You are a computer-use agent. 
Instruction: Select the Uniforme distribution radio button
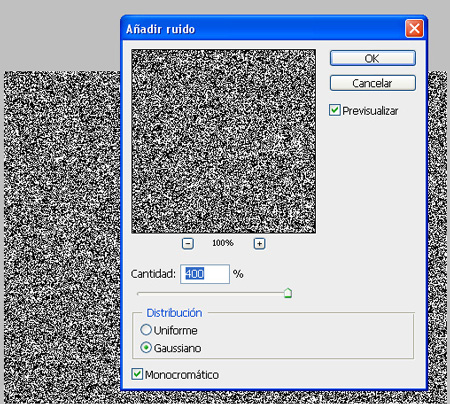coord(146,330)
